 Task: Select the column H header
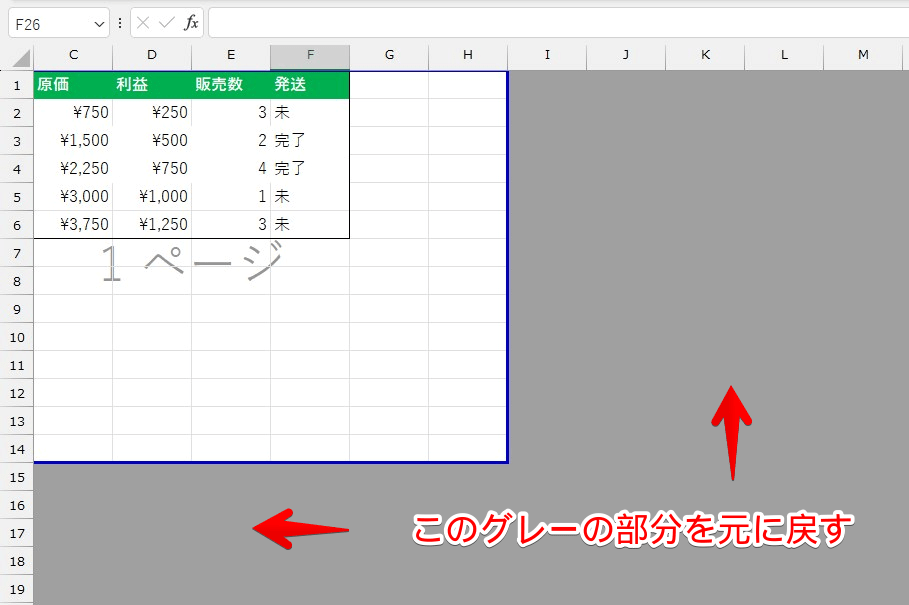click(x=468, y=55)
